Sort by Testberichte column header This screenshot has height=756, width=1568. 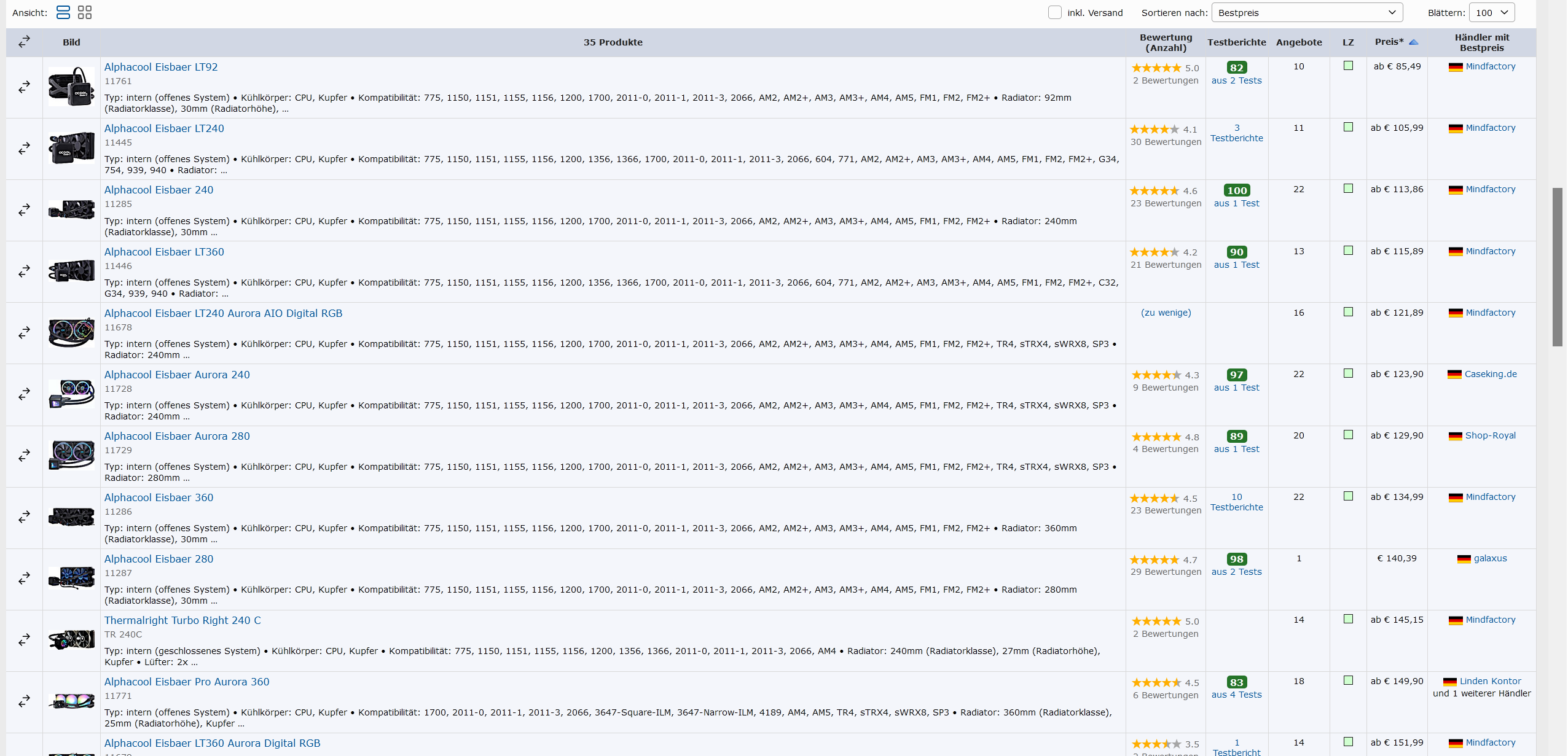point(1236,42)
